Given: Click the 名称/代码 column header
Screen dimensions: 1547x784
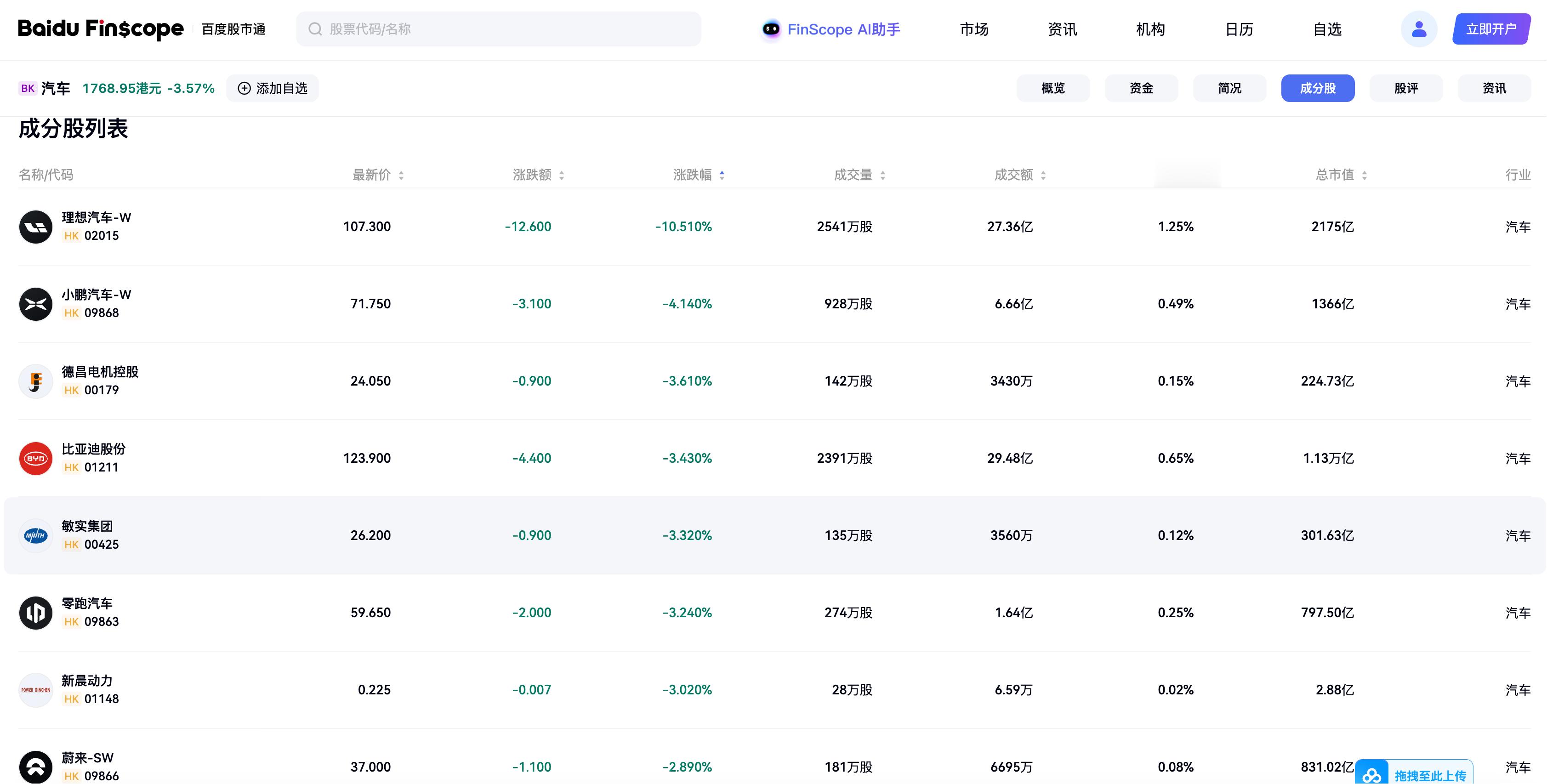Looking at the screenshot, I should click(x=45, y=175).
